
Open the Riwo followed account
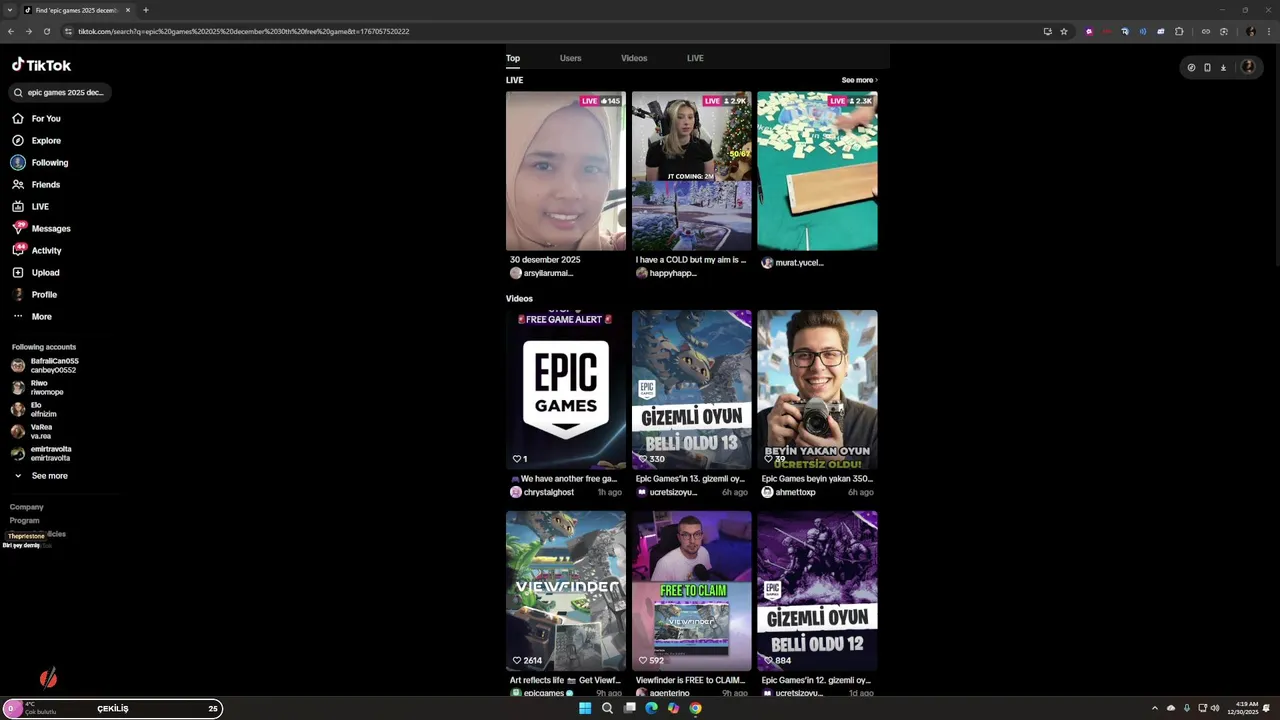click(37, 387)
